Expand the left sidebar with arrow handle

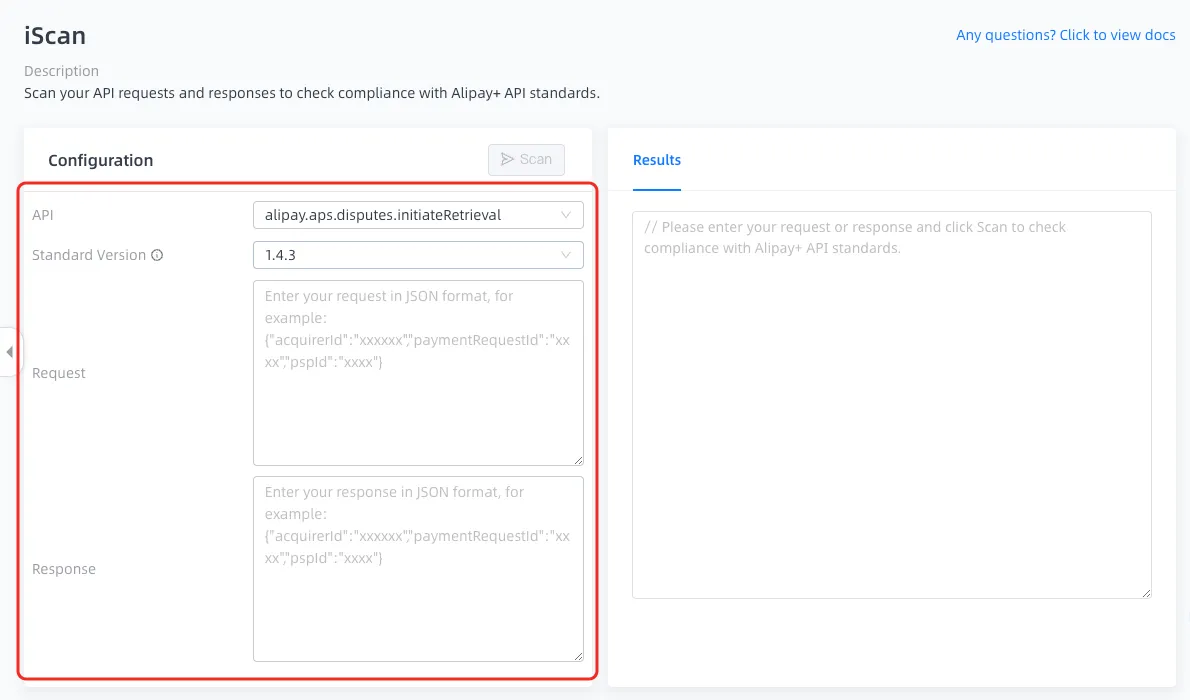pyautogui.click(x=10, y=352)
